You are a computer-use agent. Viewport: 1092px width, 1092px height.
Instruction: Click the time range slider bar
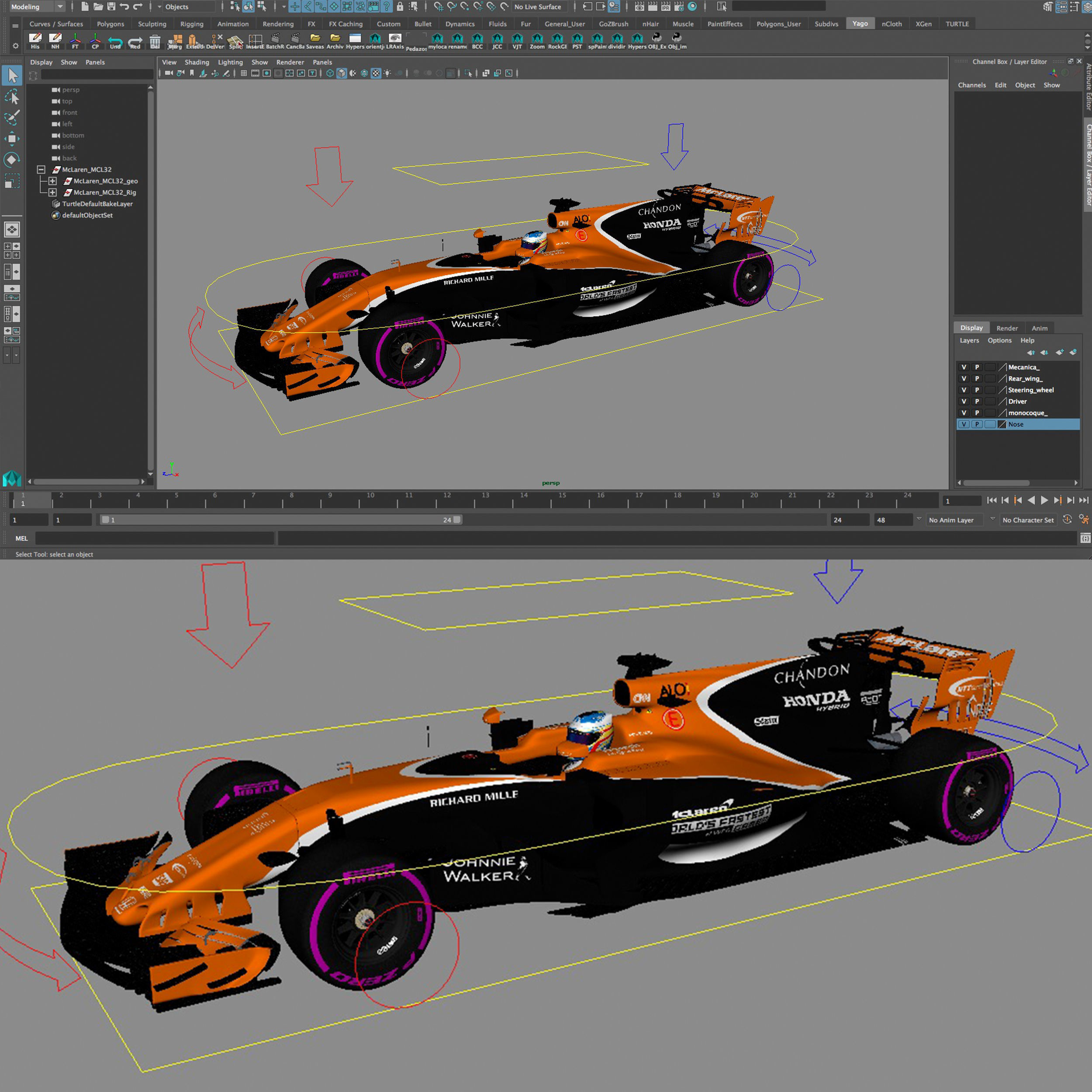point(281,519)
